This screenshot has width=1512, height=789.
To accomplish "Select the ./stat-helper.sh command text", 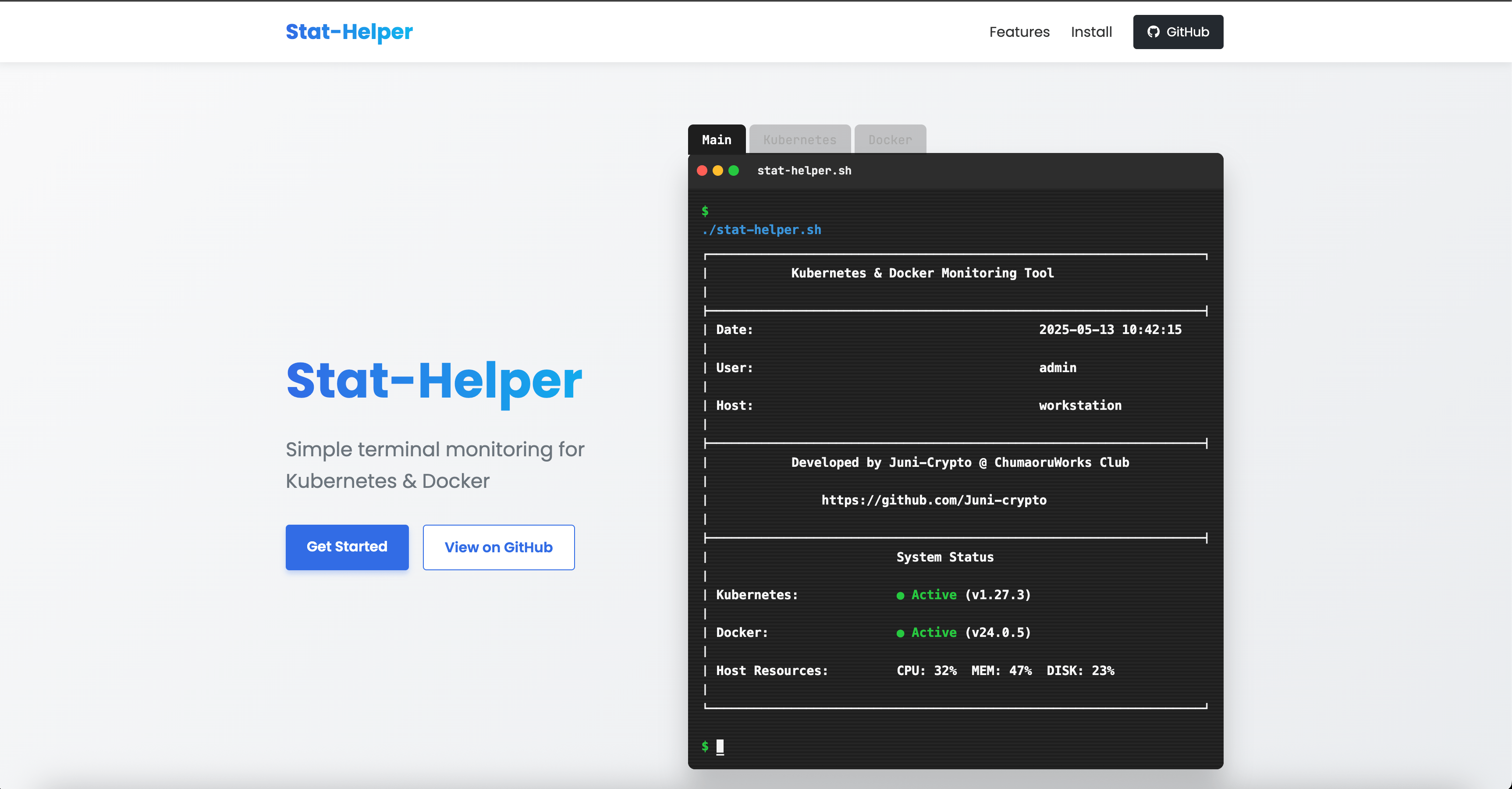I will coord(761,230).
